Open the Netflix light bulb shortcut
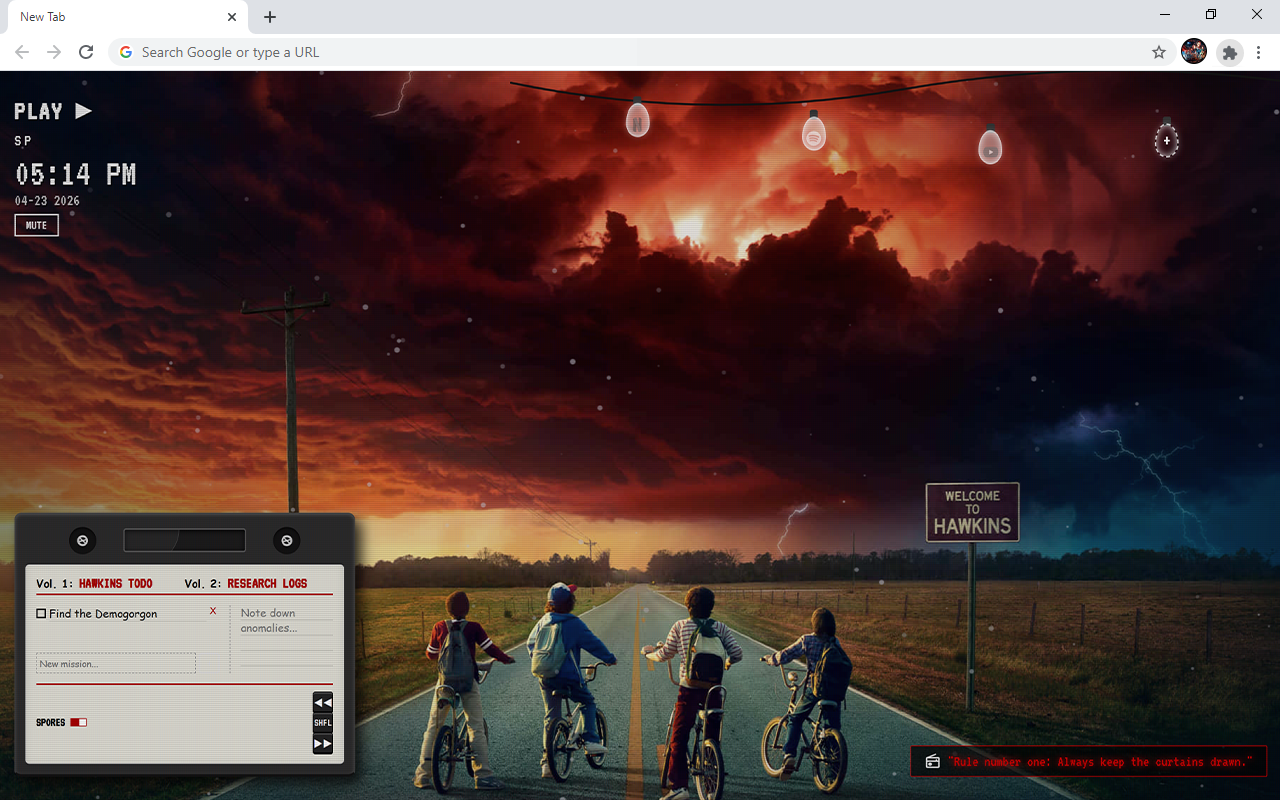This screenshot has height=800, width=1280. coord(638,121)
